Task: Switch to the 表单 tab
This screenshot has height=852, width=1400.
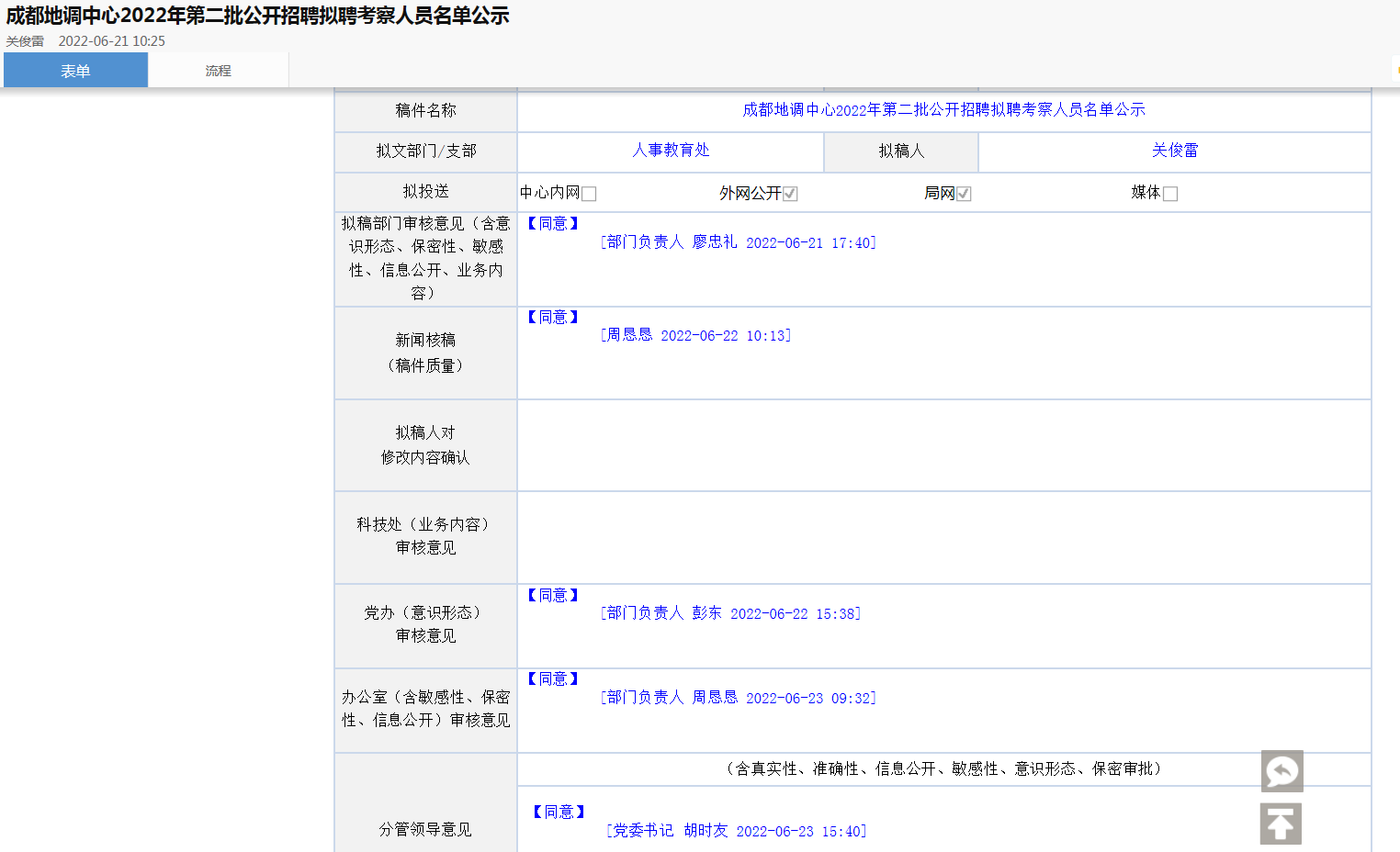Action: pos(75,71)
